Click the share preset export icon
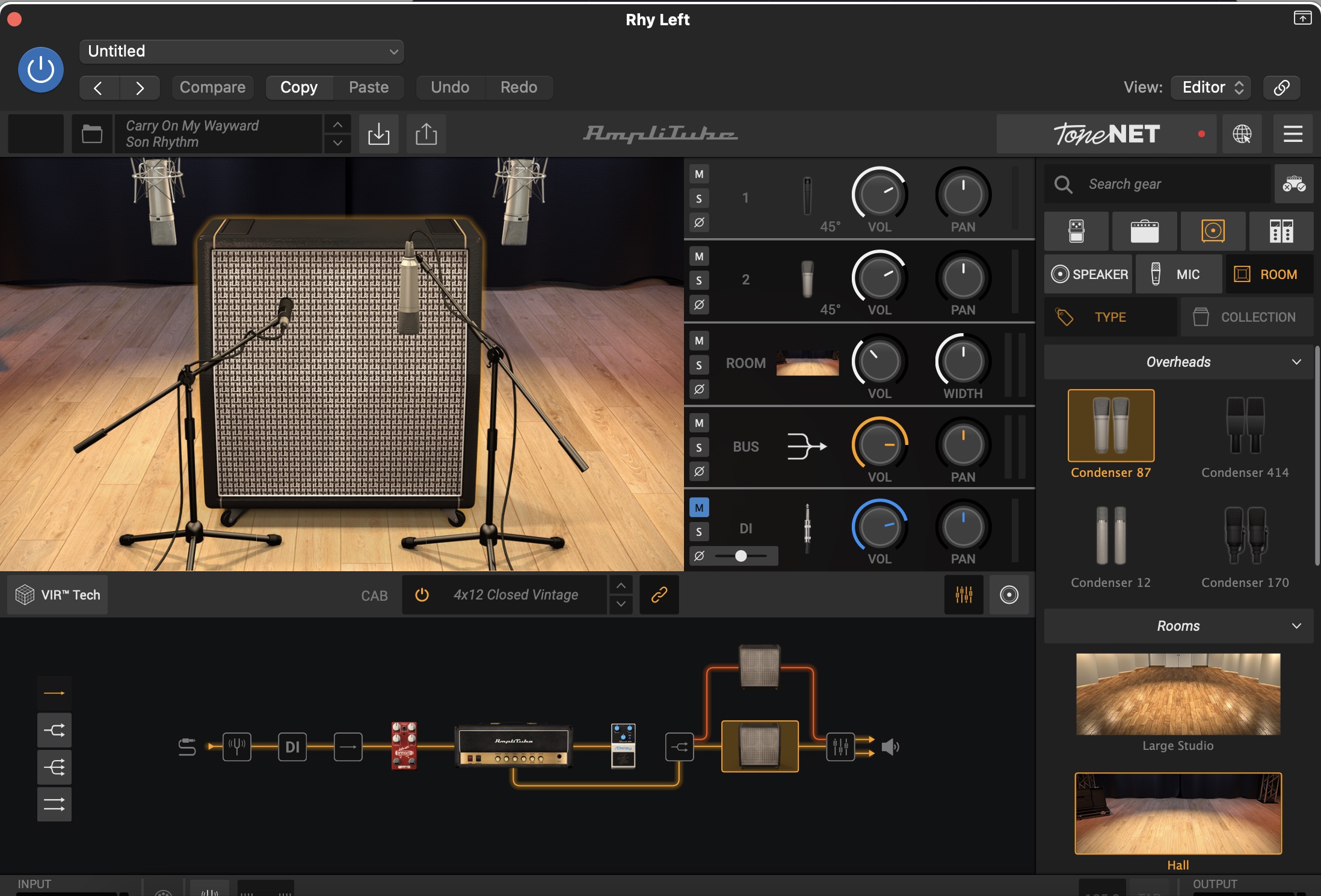This screenshot has height=896, width=1321. click(426, 133)
